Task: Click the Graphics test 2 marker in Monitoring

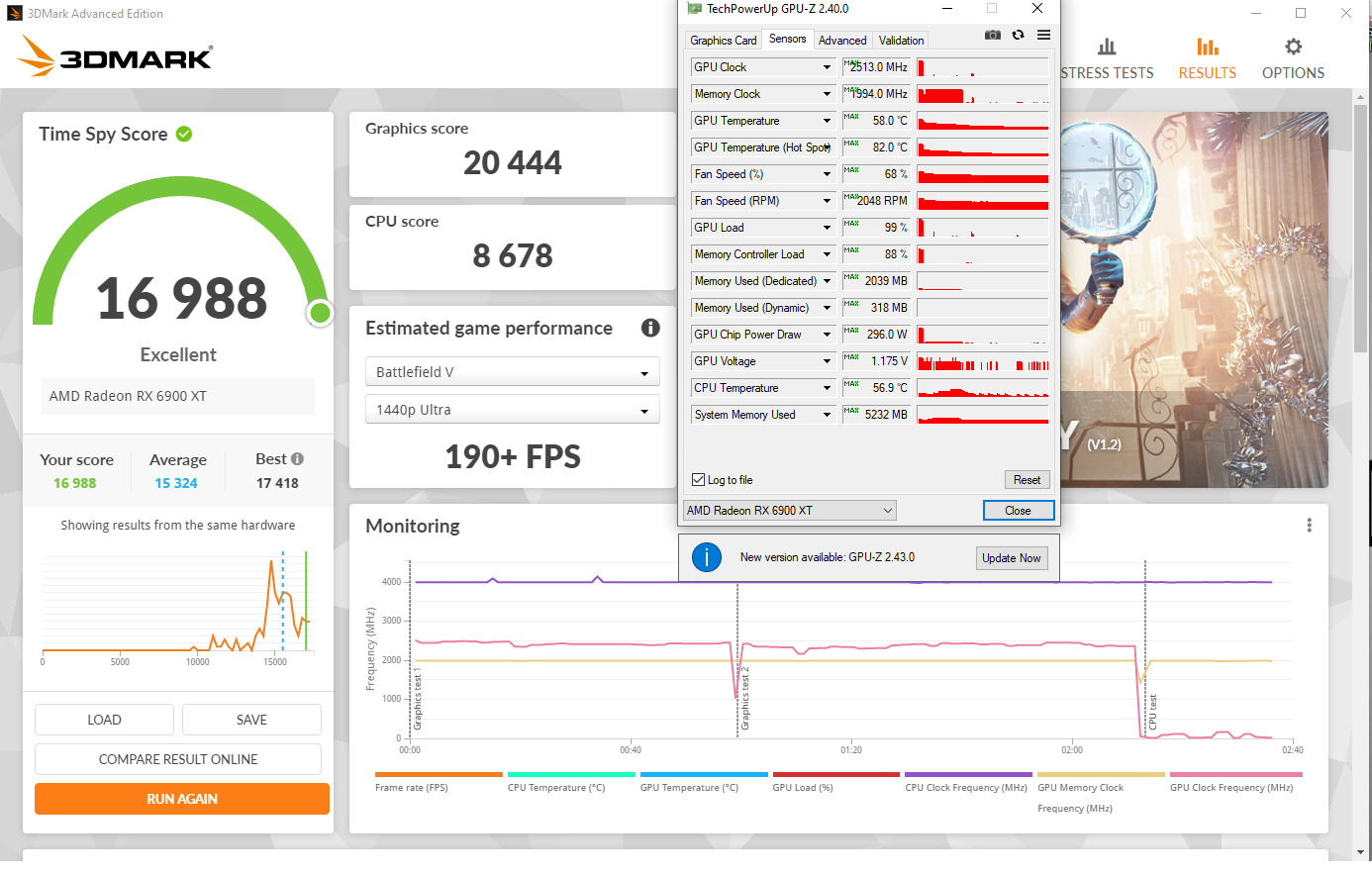Action: [745, 698]
